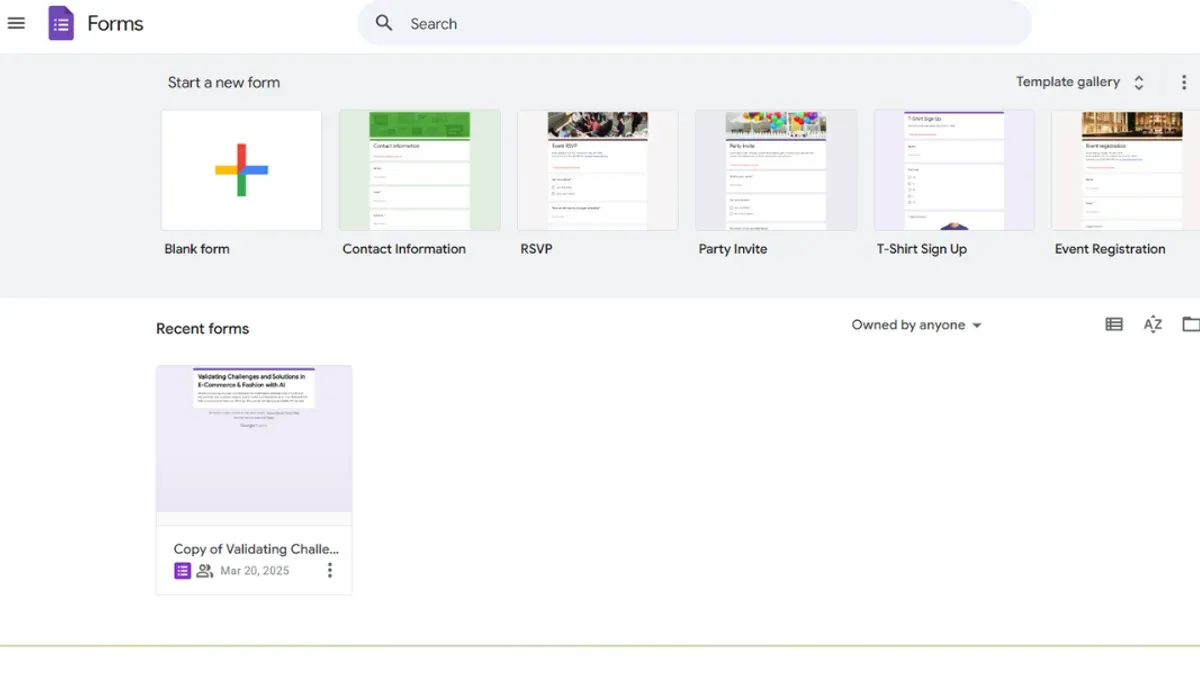Click the 'Recent forms' heading
The height and width of the screenshot is (675, 1200).
pos(202,328)
